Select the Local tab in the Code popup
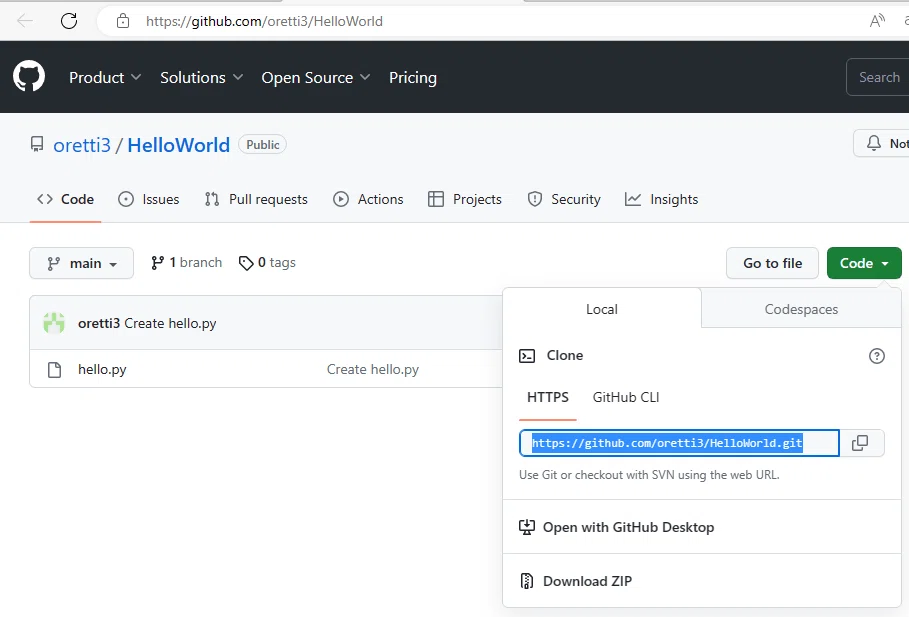 [602, 309]
